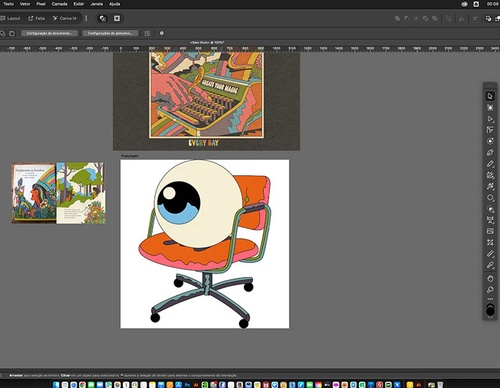Click Configuração do documento button
The width and height of the screenshot is (500, 388).
tap(49, 33)
